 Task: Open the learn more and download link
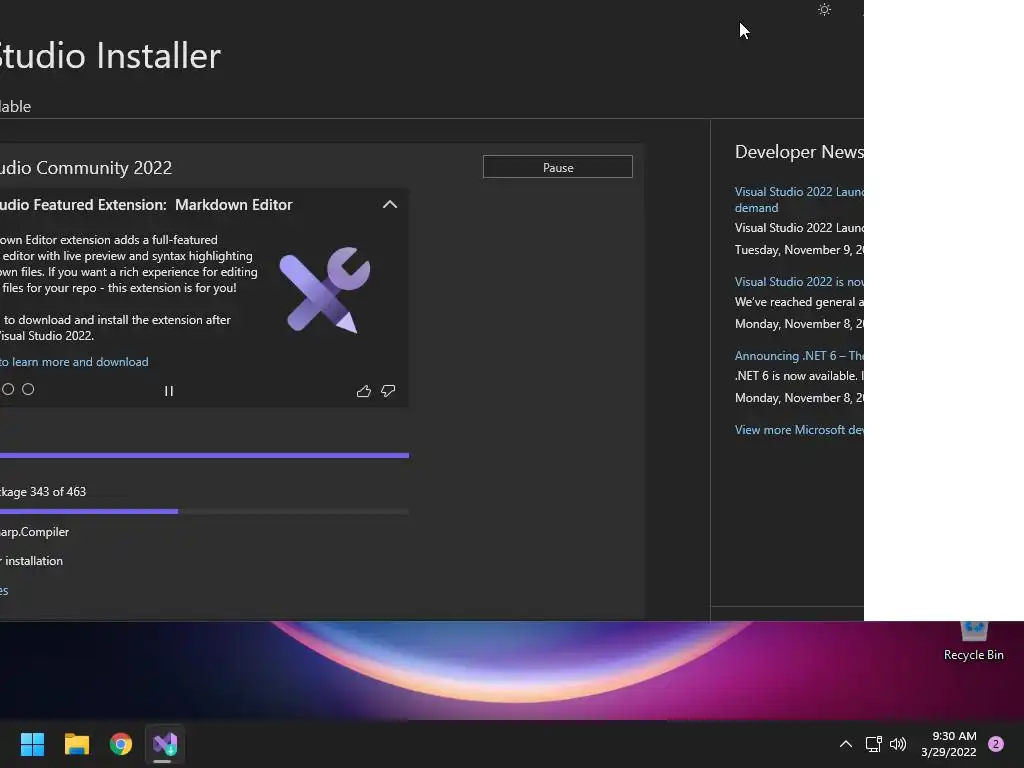coord(74,362)
